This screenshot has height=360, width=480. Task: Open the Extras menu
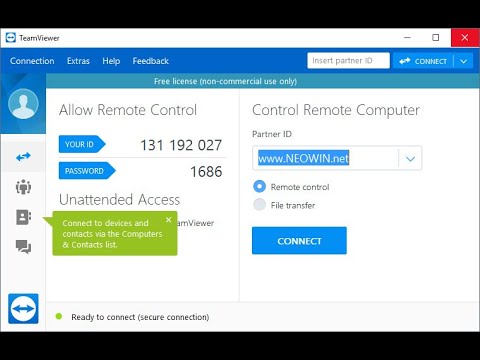(x=78, y=61)
